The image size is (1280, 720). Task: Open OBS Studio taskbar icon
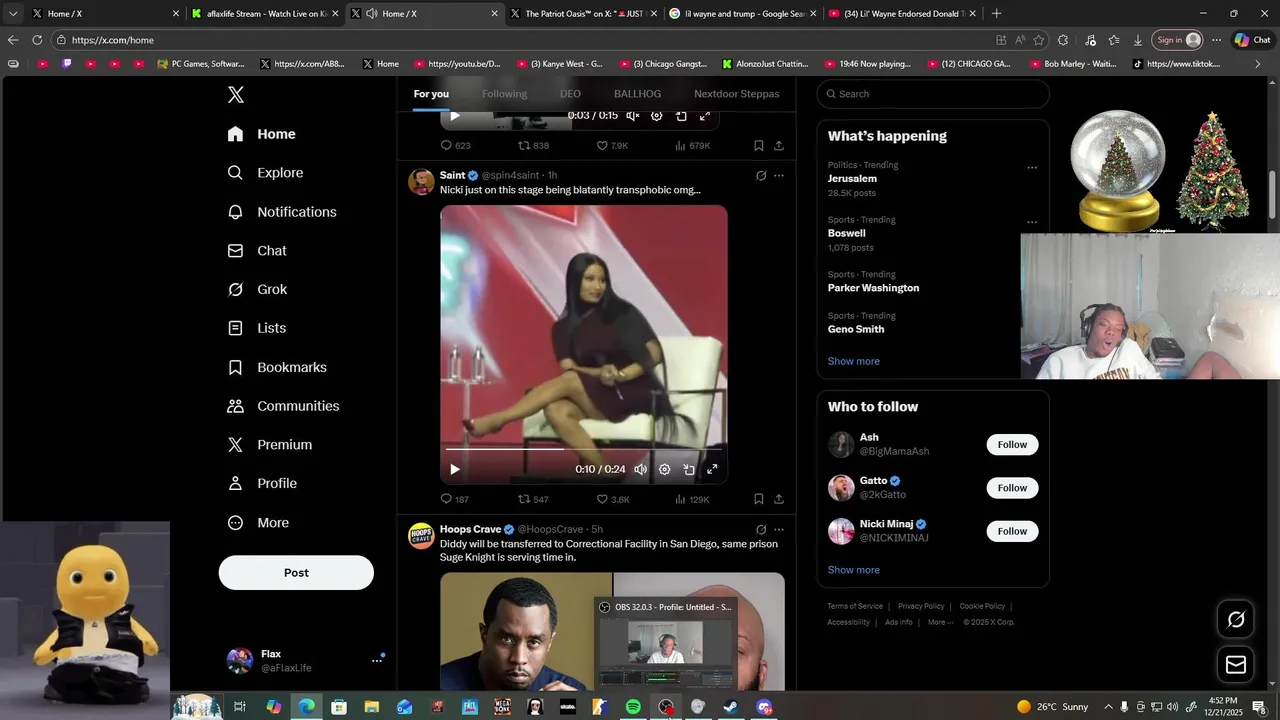[666, 707]
